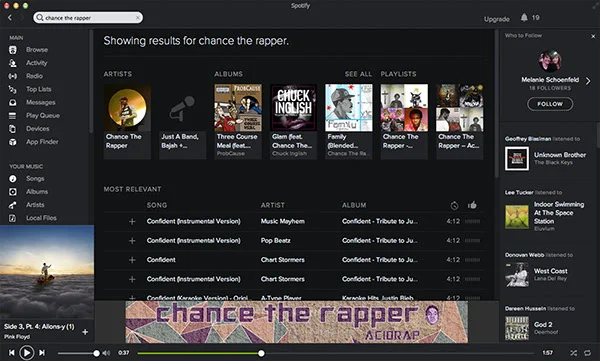Click the Artists microphone icon
600x361 pixels.
coord(13,205)
